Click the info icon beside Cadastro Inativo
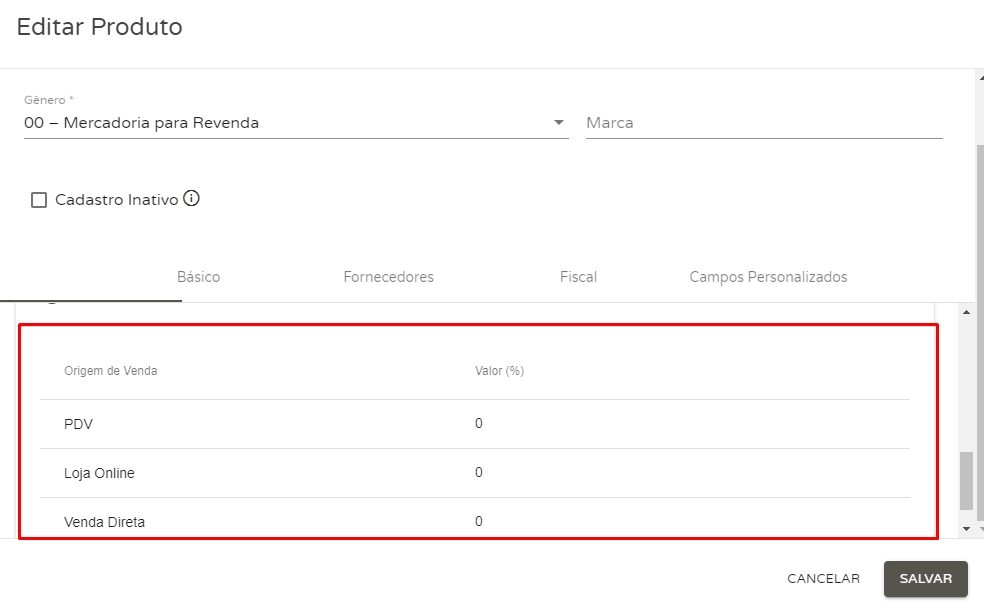The width and height of the screenshot is (984, 612). 192,199
